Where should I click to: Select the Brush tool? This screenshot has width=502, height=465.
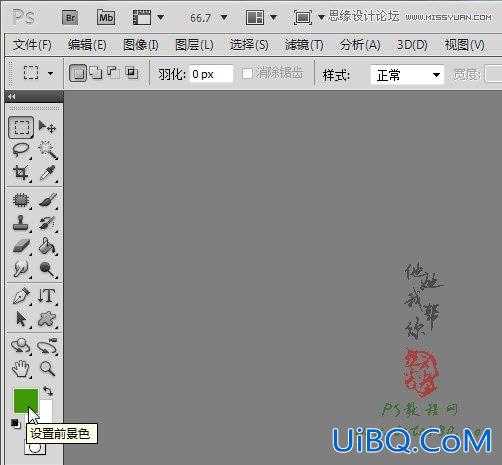47,200
